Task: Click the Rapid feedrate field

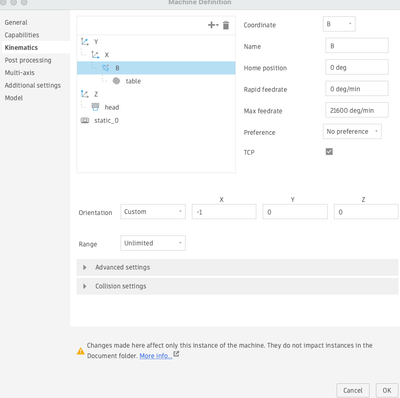Action: tap(357, 89)
